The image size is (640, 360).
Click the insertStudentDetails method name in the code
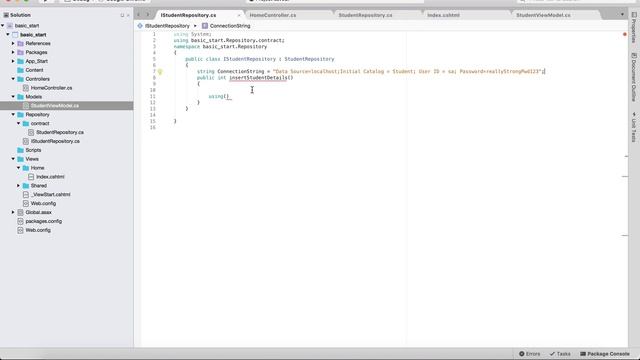click(x=258, y=78)
